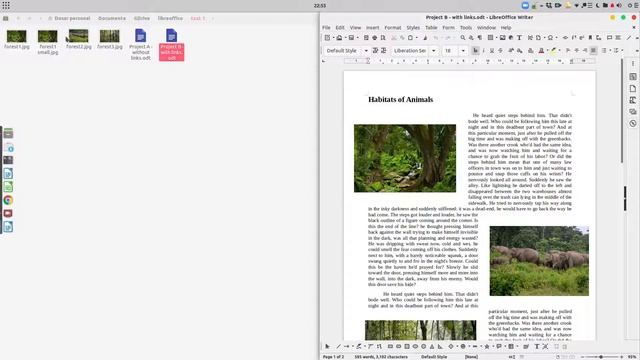
Task: Click the Clone Formatting brush icon
Action: (425, 38)
